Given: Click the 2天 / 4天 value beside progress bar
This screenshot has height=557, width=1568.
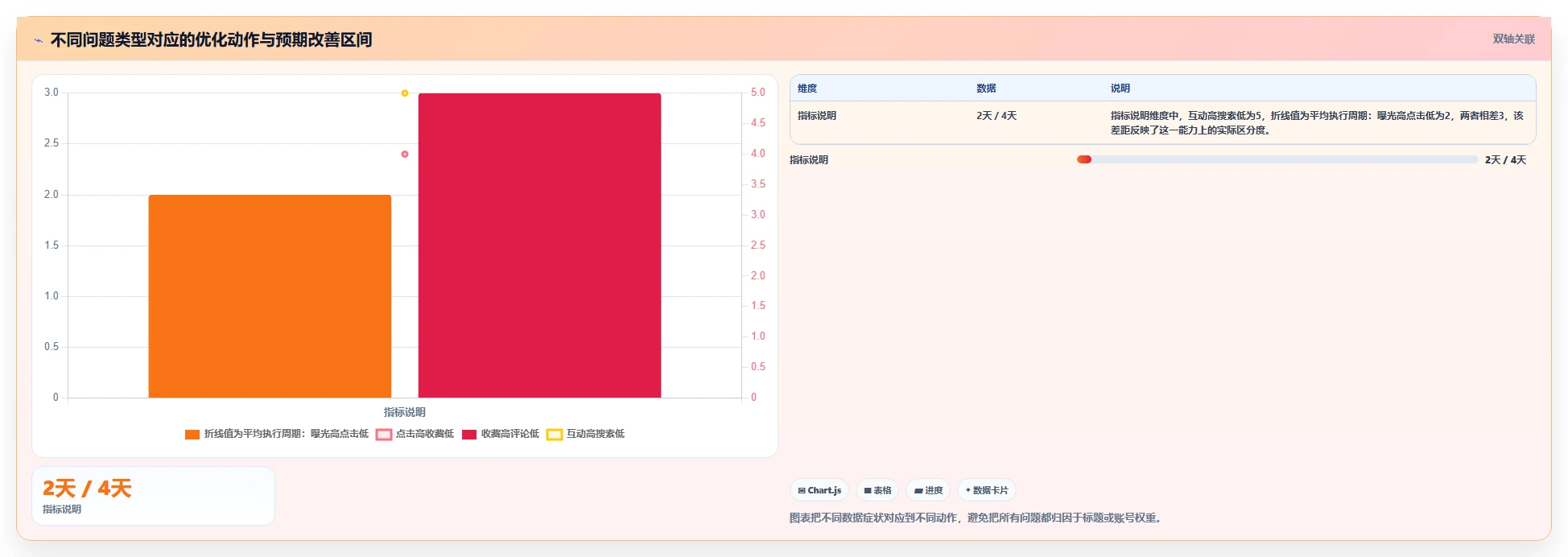Looking at the screenshot, I should [x=1505, y=160].
